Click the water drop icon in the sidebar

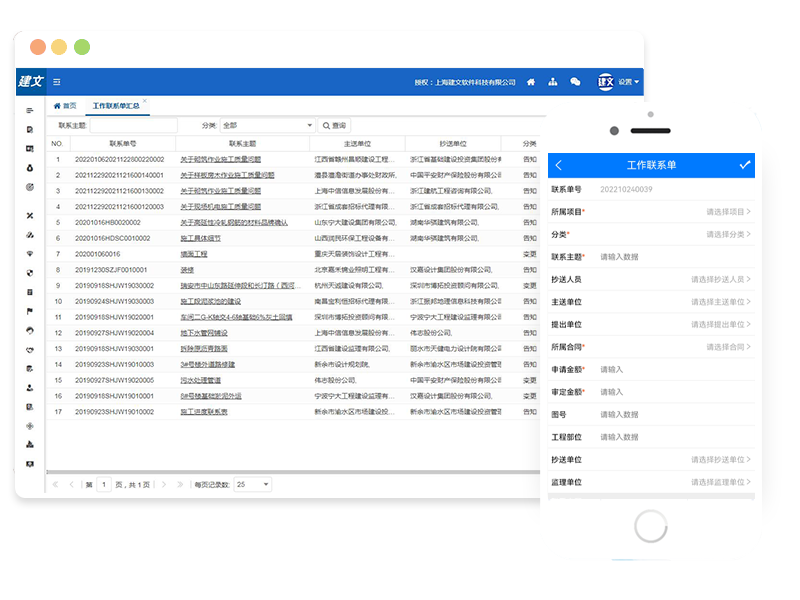tap(30, 168)
